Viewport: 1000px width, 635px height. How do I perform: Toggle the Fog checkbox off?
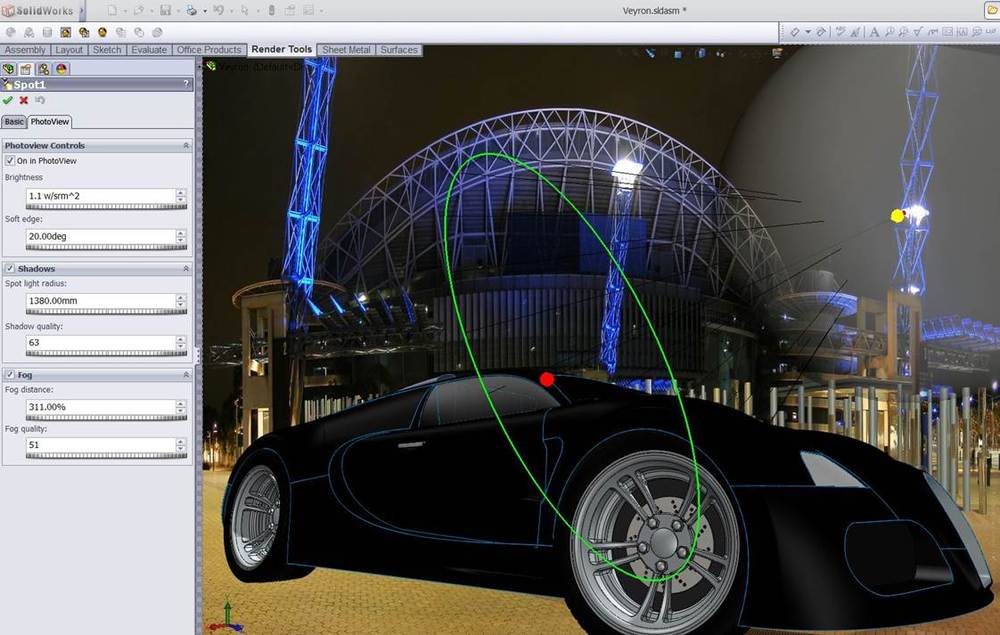click(x=10, y=375)
